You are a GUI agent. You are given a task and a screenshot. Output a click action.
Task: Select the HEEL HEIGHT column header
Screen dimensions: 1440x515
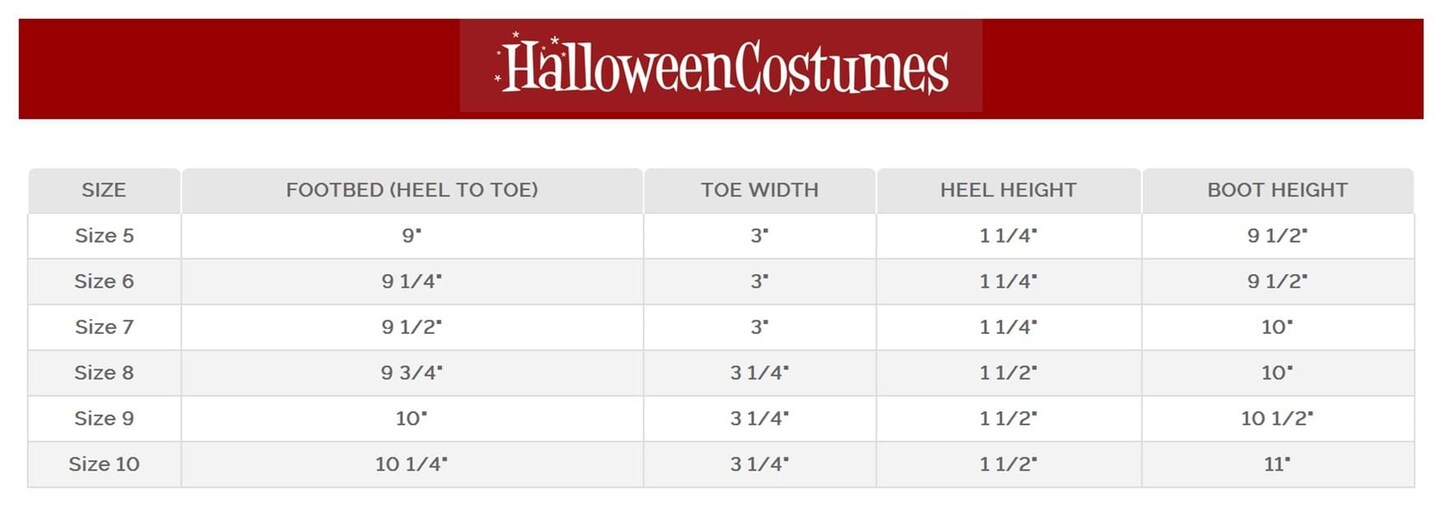tap(1008, 190)
